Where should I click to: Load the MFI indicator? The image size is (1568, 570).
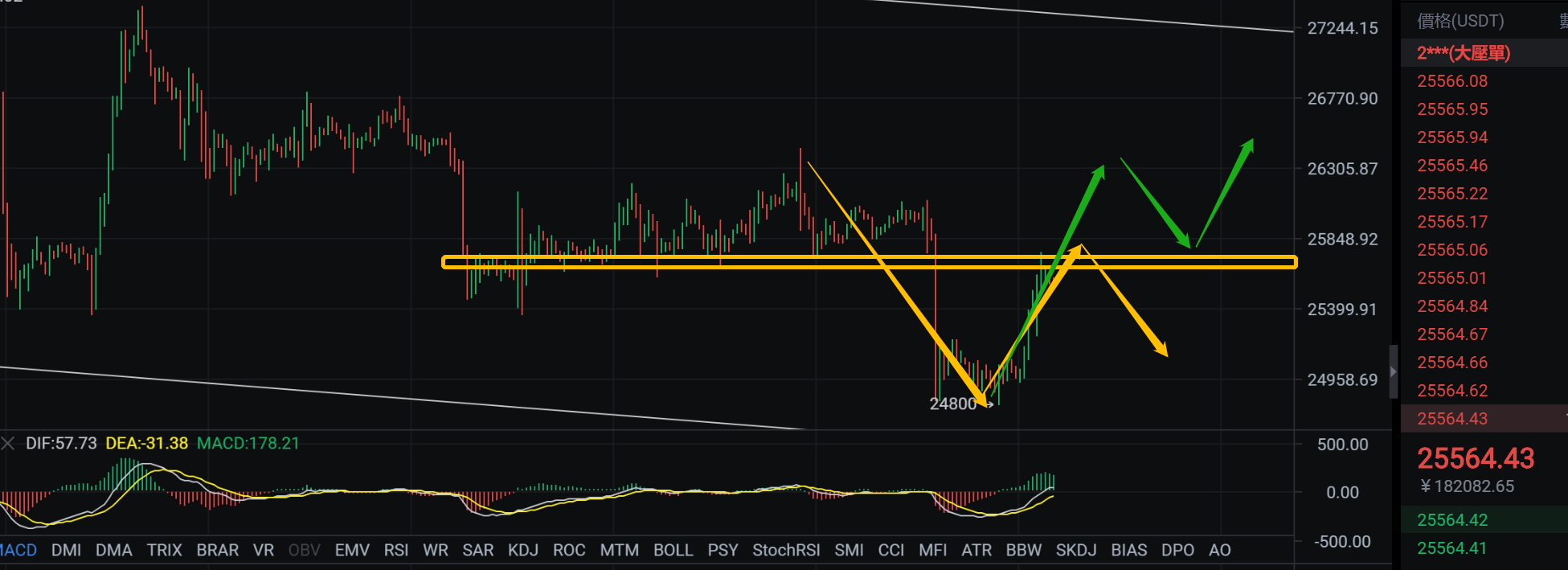933,550
